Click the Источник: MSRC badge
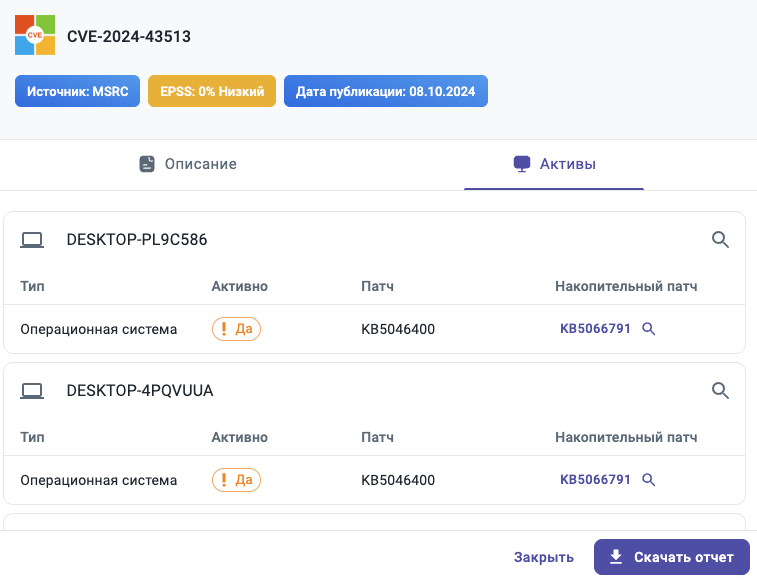The image size is (757, 582). [x=77, y=91]
